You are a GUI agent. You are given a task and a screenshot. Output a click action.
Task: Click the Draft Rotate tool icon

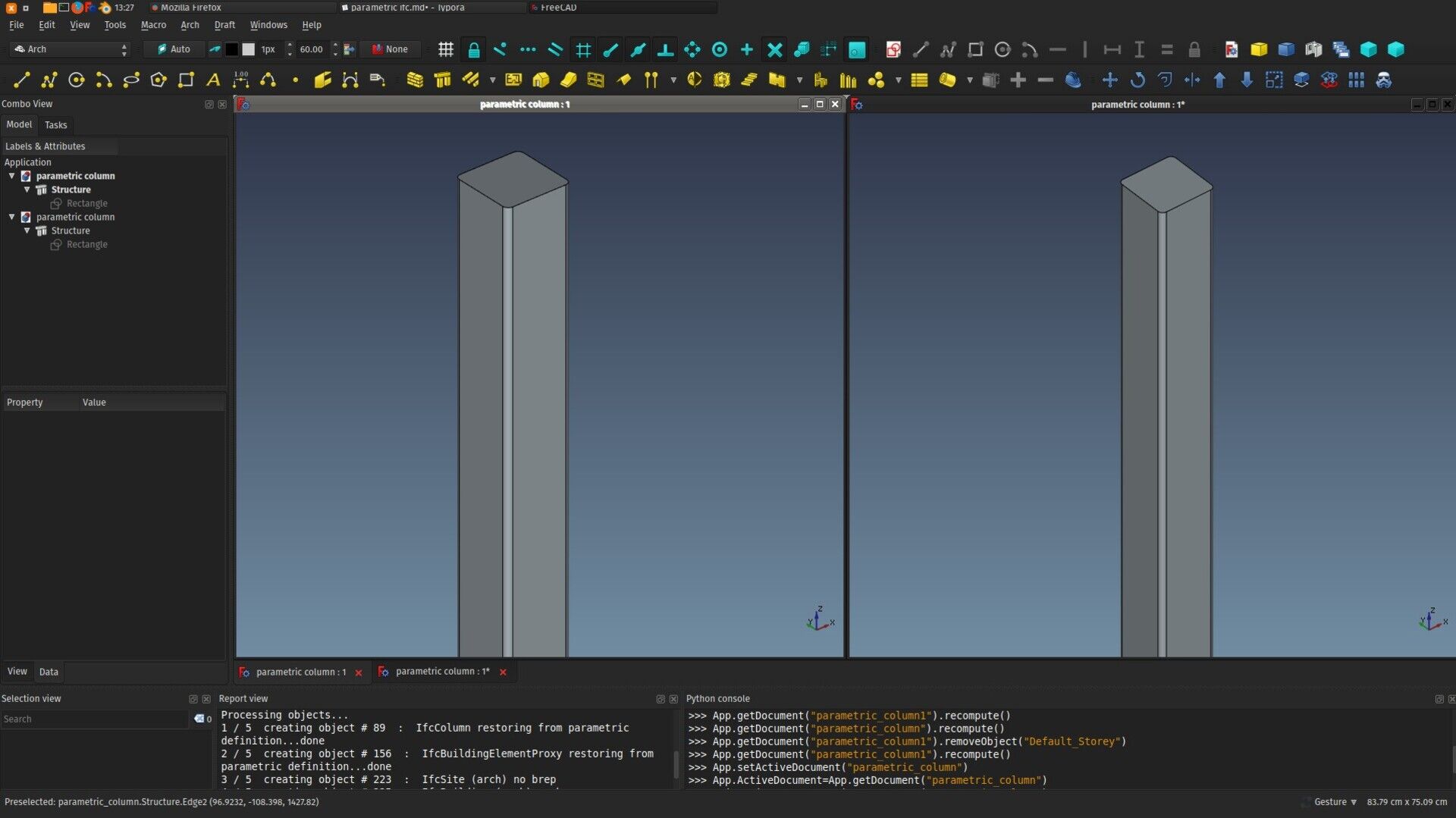click(x=1137, y=80)
